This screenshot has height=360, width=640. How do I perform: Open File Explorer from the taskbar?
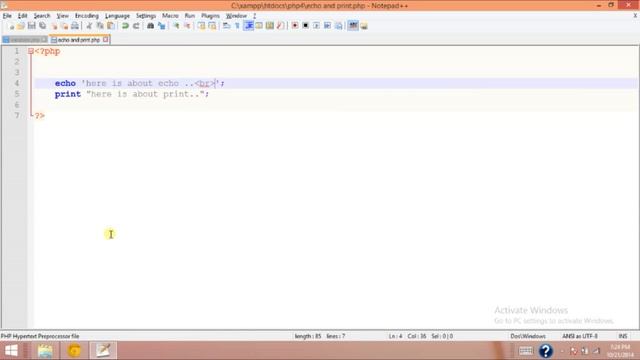(45, 350)
